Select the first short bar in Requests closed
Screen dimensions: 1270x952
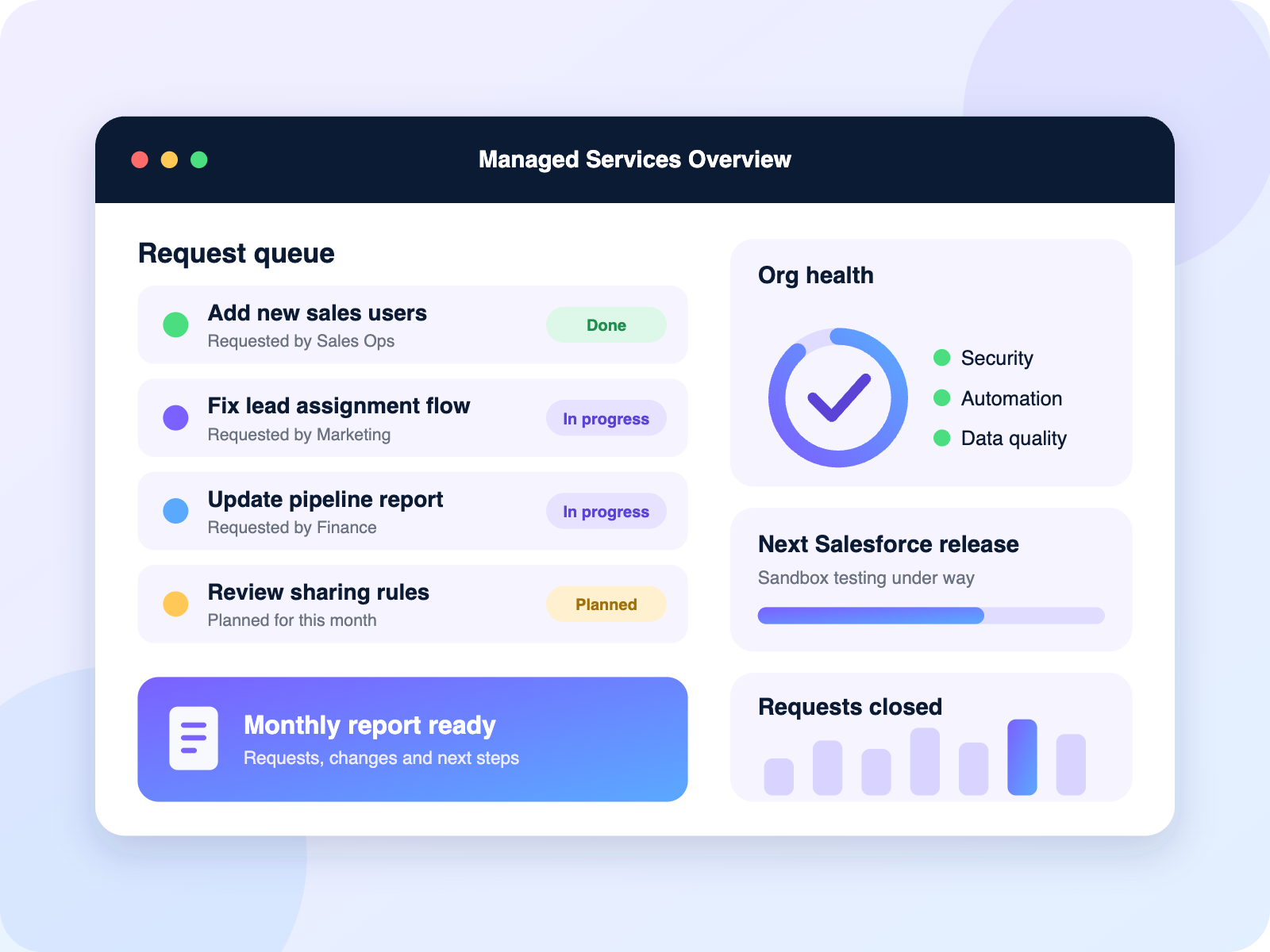(779, 777)
